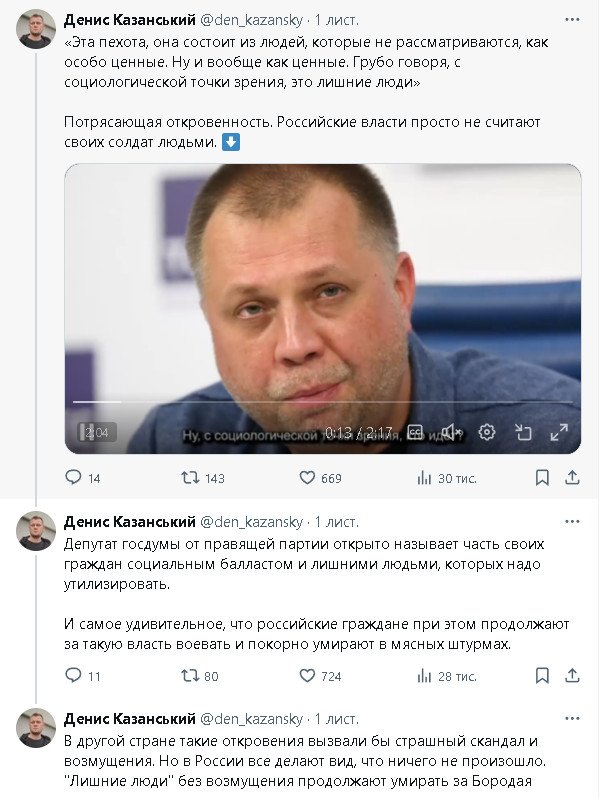Viewport: 606px width, 798px height.
Task: Unmute the video sound
Action: point(451,432)
